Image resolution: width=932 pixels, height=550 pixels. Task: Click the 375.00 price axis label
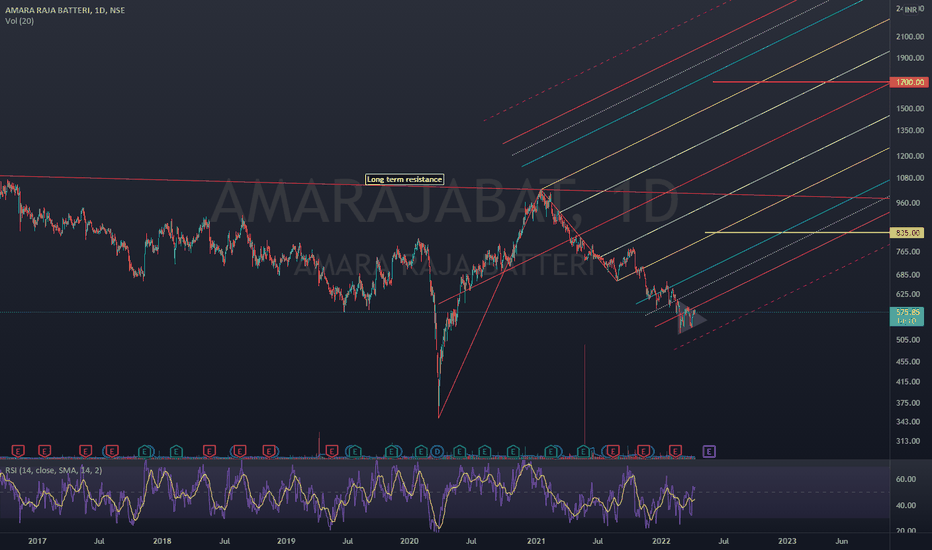tap(910, 403)
